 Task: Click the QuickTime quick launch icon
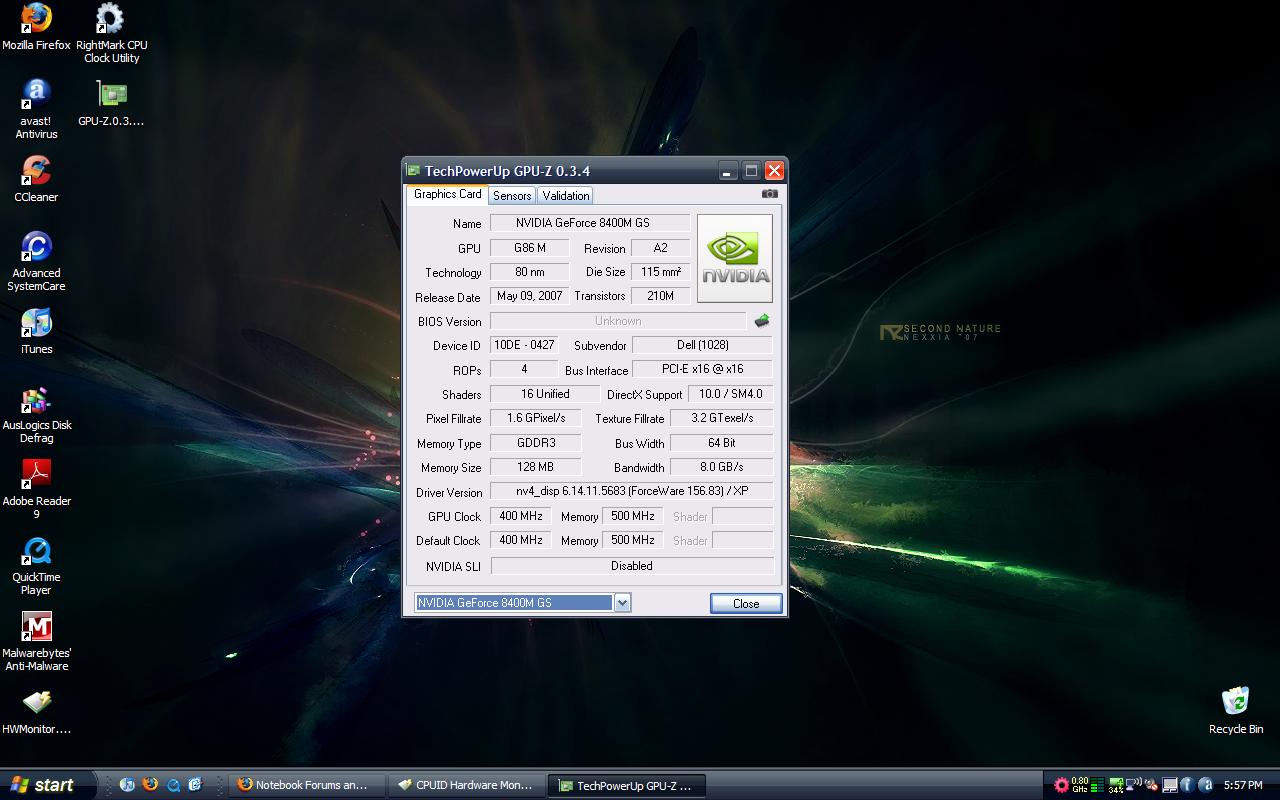coord(173,785)
